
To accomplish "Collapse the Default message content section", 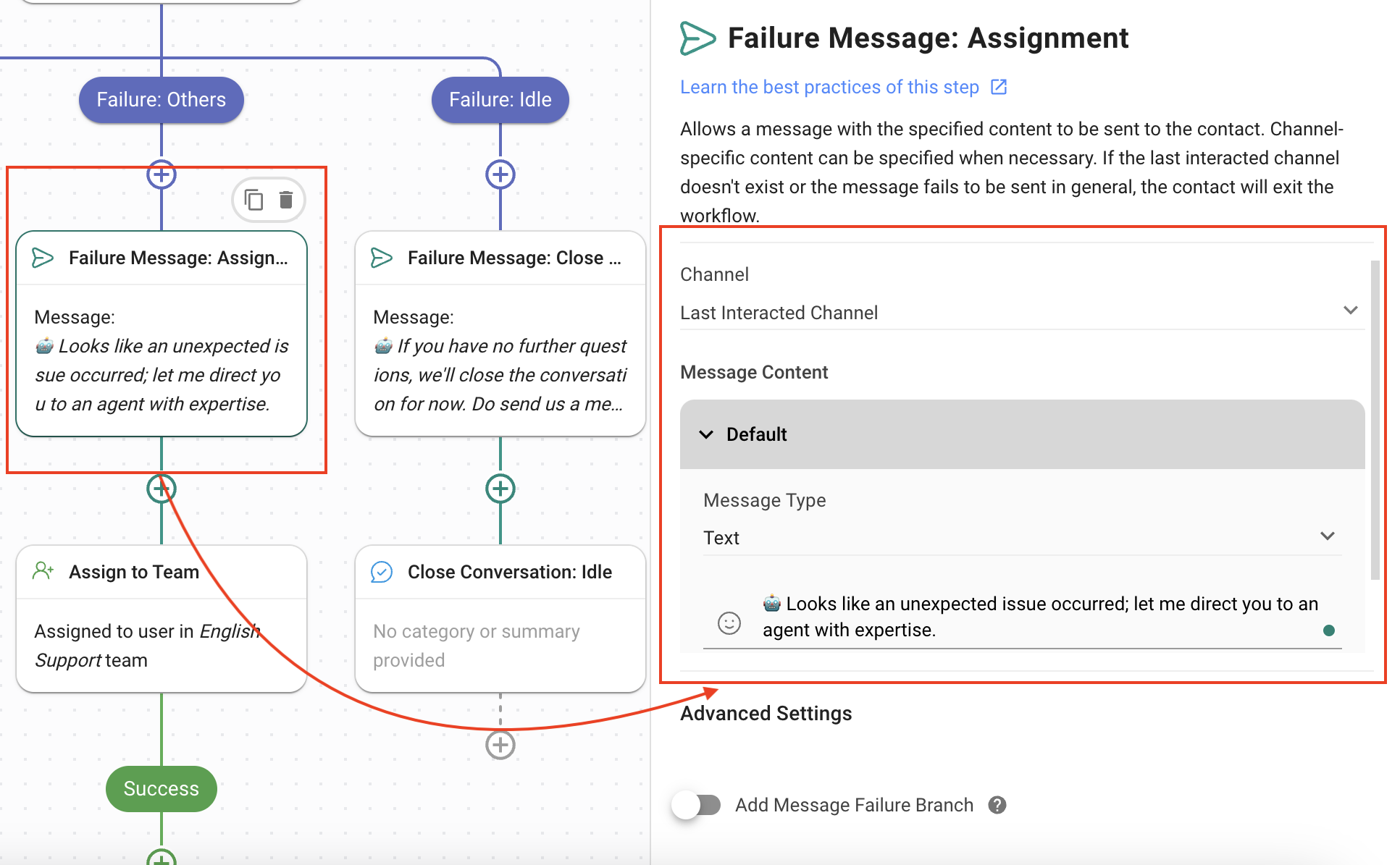I will (706, 434).
